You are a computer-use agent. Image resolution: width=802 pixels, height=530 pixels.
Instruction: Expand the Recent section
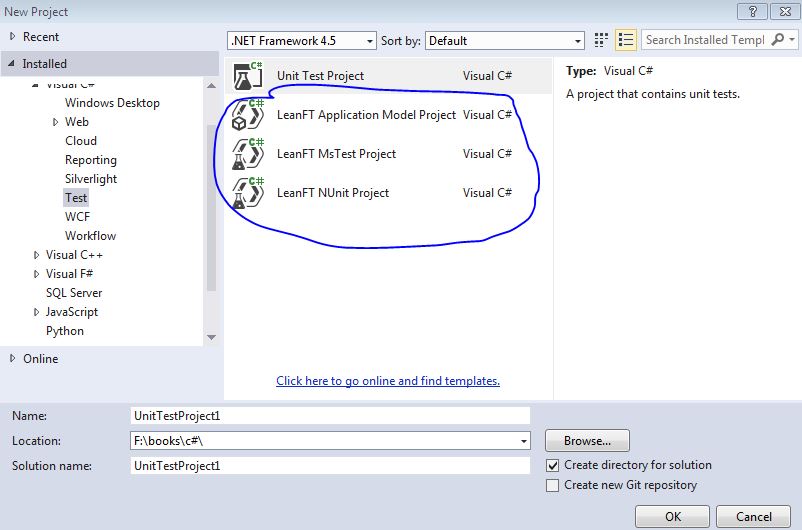click(x=13, y=37)
